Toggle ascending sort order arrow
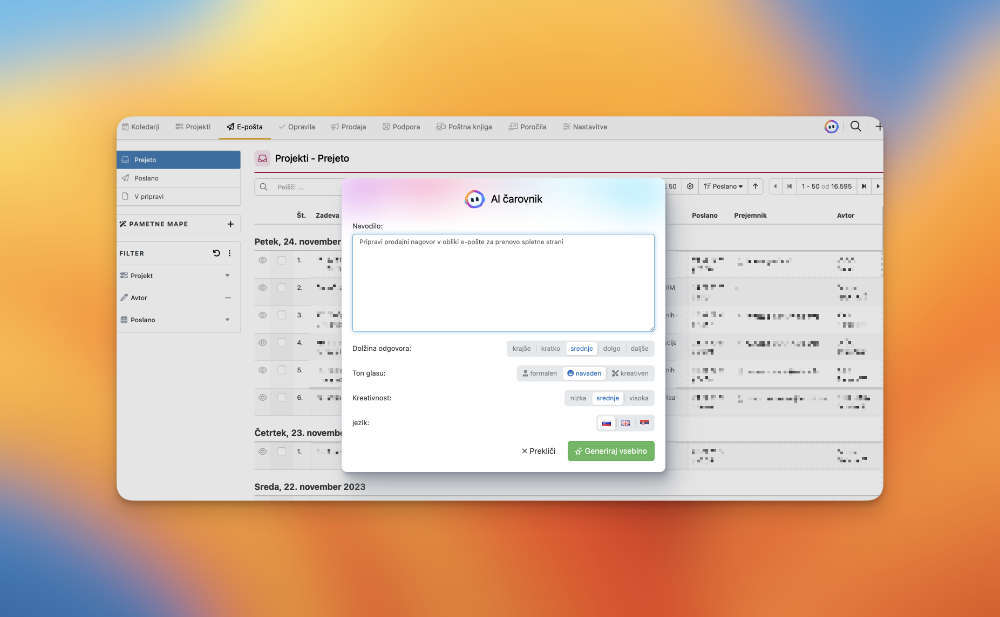Image resolution: width=1000 pixels, height=617 pixels. coord(755,186)
